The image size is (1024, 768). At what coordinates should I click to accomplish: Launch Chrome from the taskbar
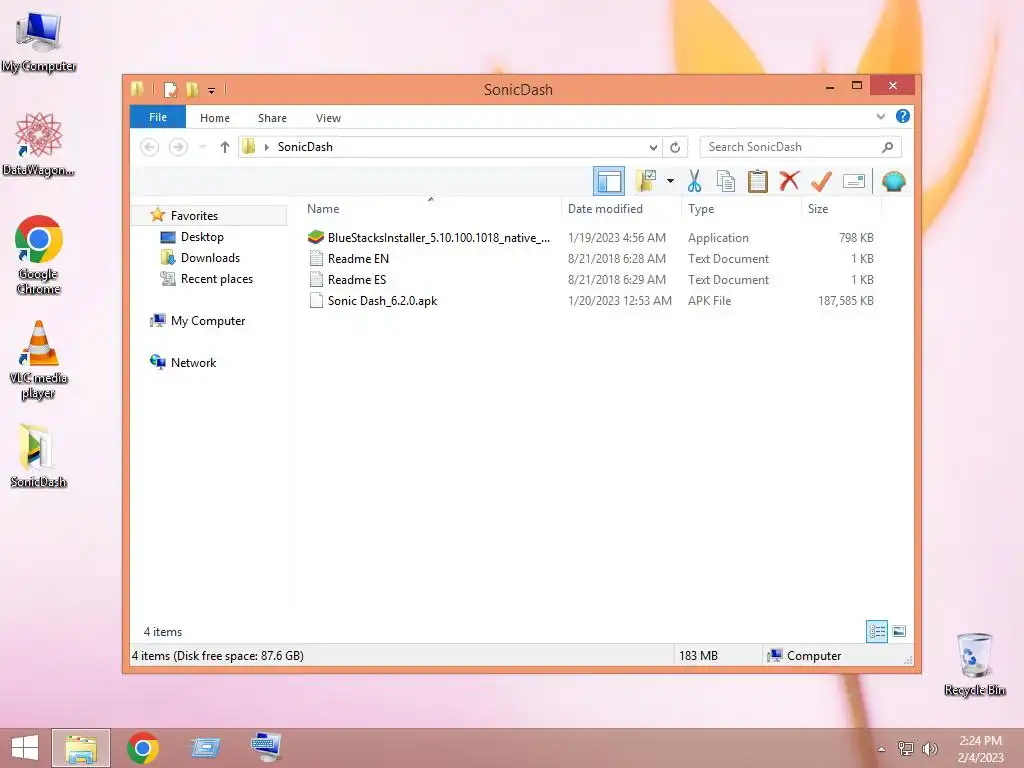coord(143,748)
